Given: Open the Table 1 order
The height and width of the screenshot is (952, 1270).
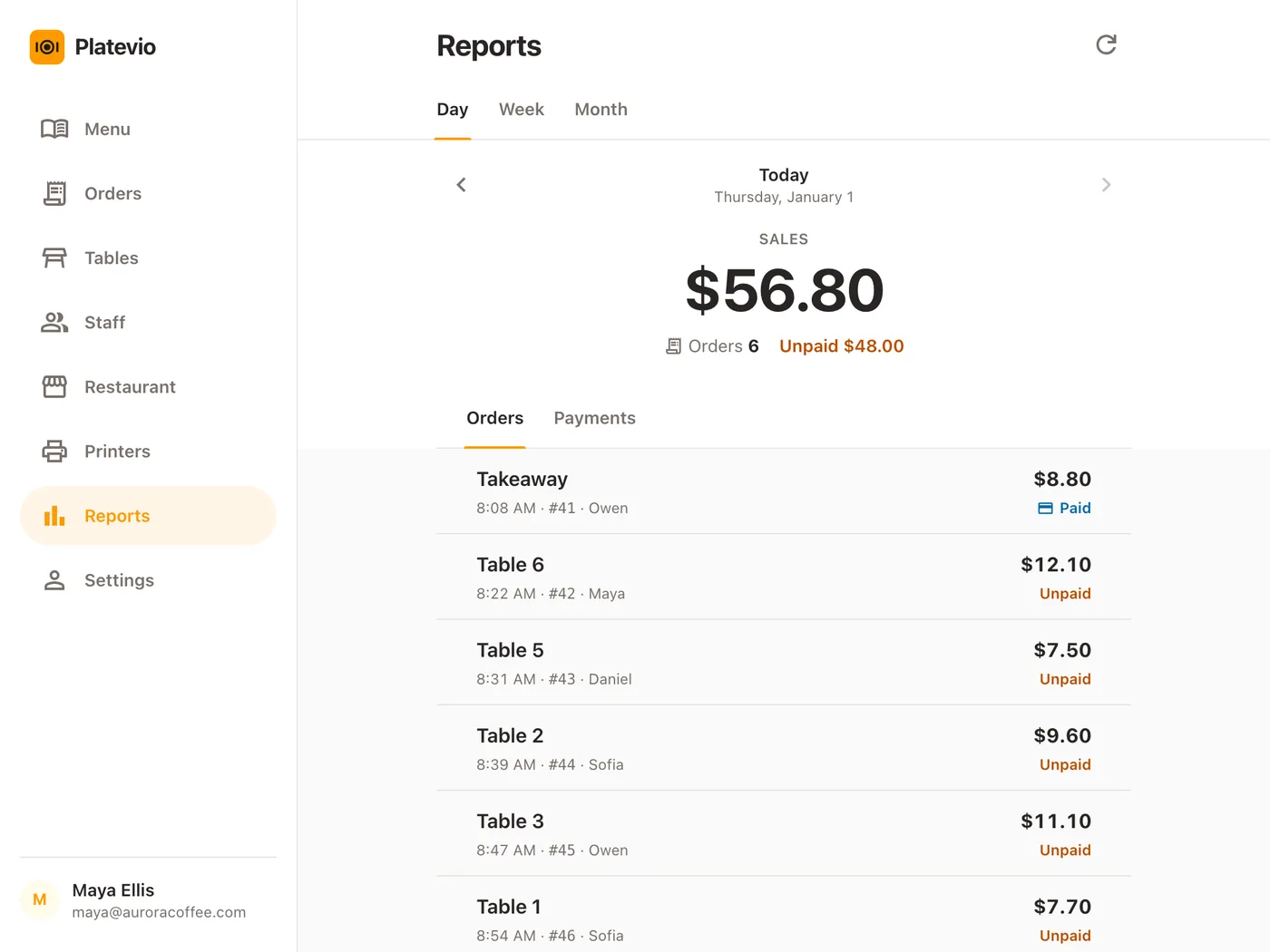Looking at the screenshot, I should tap(784, 914).
